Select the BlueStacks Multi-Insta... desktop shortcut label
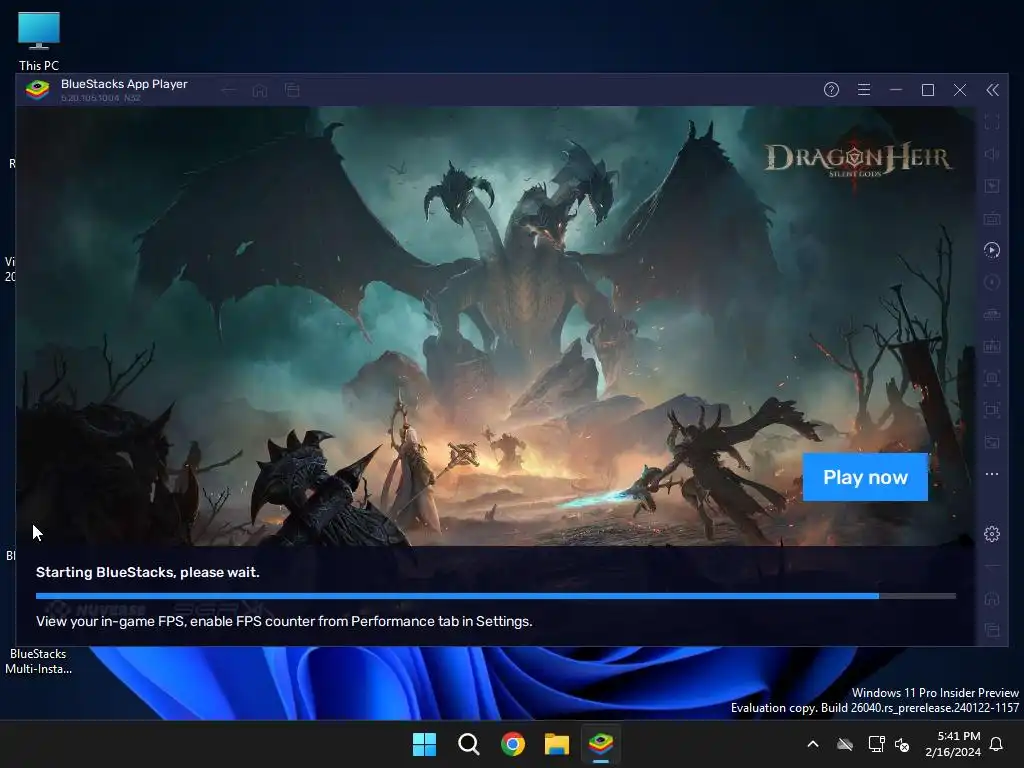 [39, 662]
